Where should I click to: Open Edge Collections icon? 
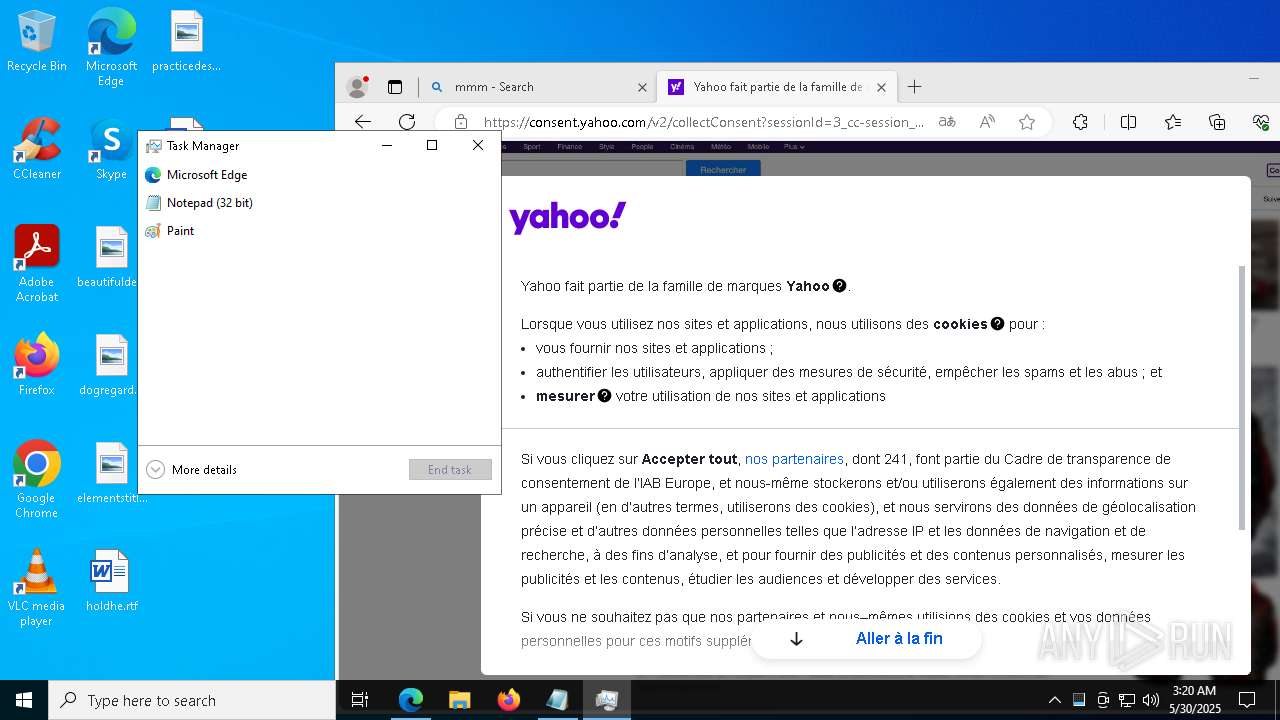[x=1217, y=122]
